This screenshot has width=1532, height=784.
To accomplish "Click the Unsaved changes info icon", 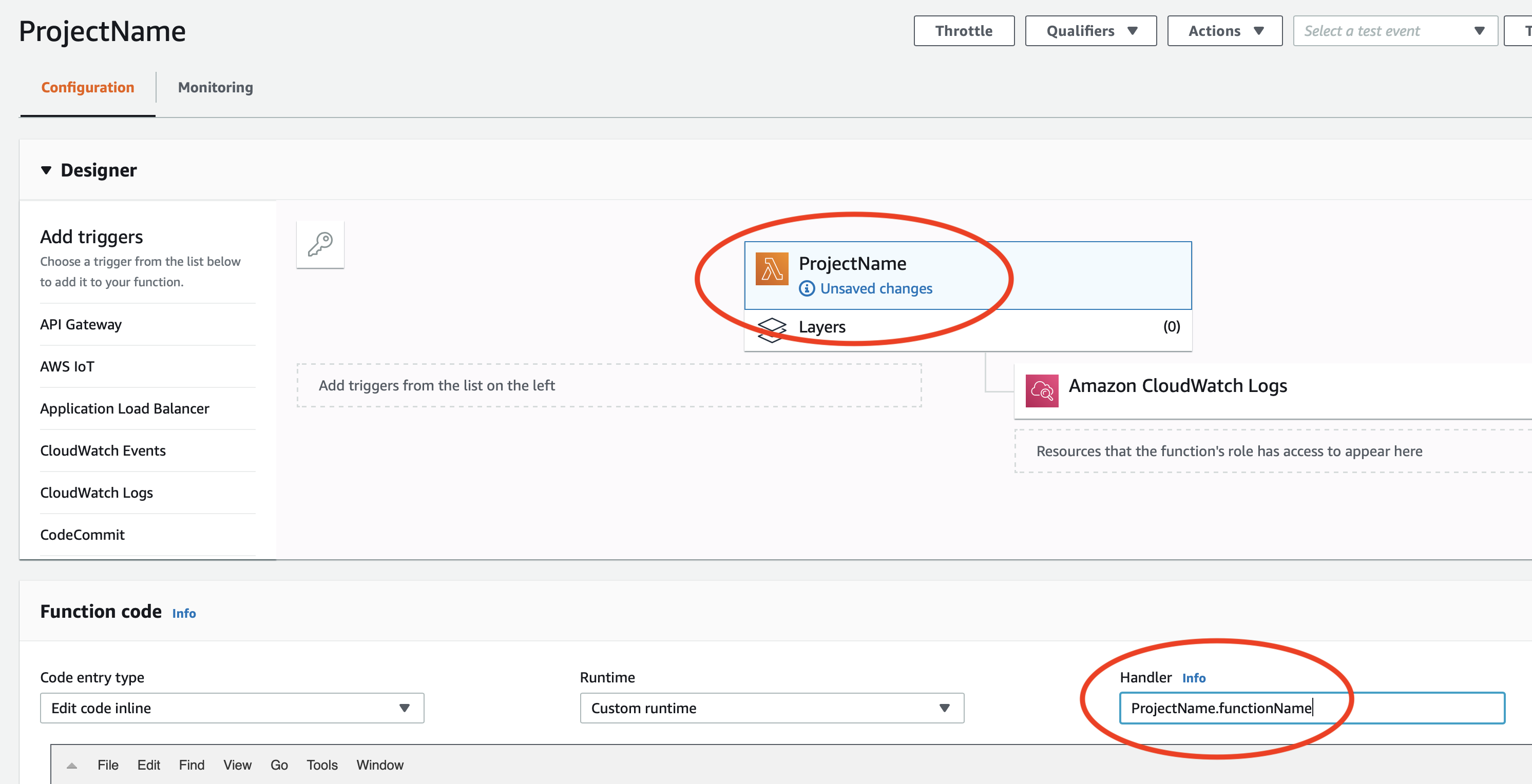I will 806,289.
